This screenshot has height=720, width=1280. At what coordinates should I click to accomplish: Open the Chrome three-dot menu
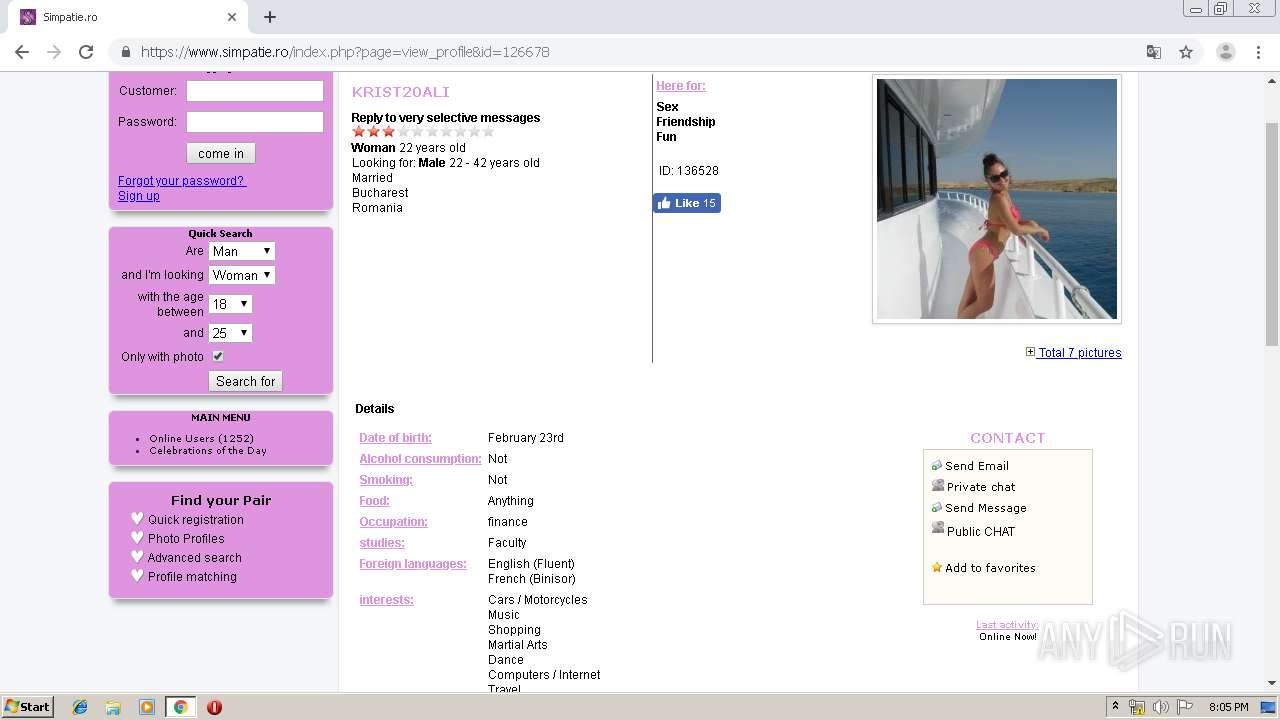point(1257,52)
